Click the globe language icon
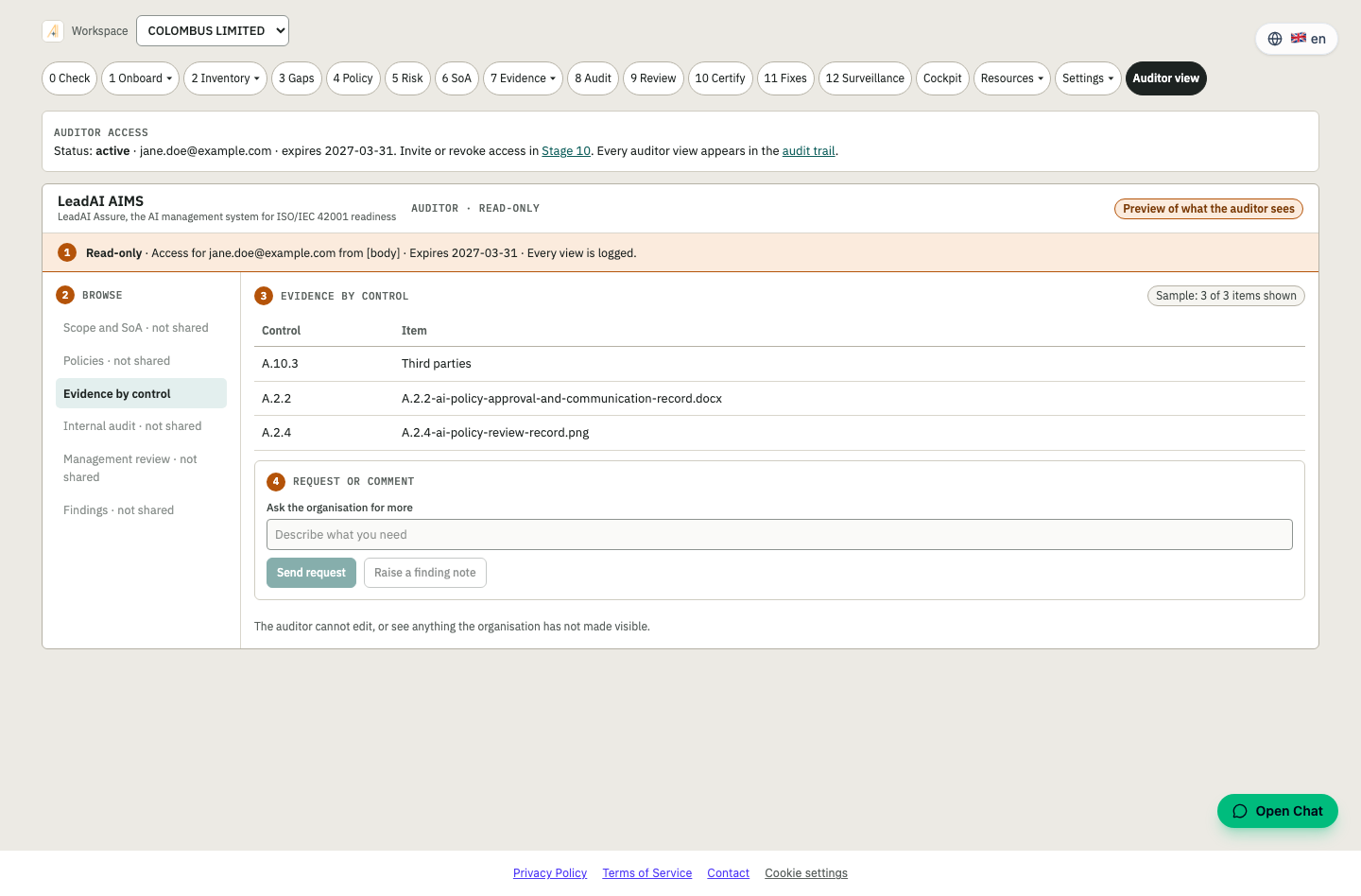 (x=1275, y=39)
